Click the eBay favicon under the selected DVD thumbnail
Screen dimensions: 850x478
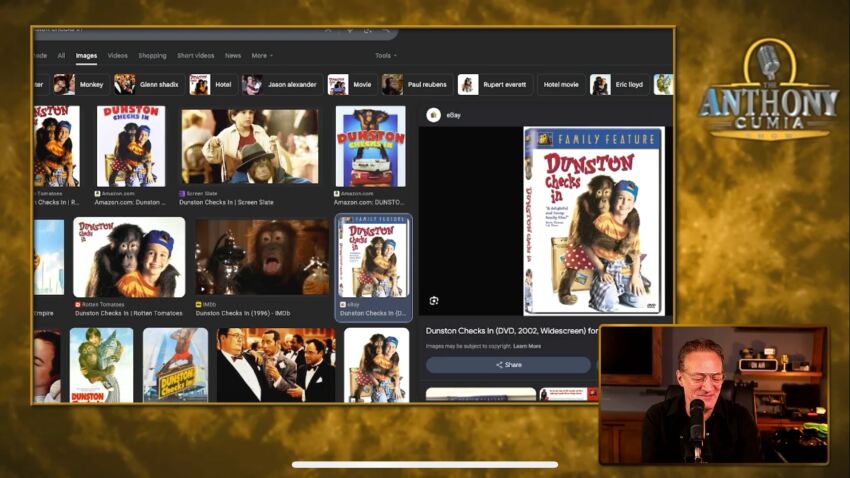pyautogui.click(x=343, y=305)
